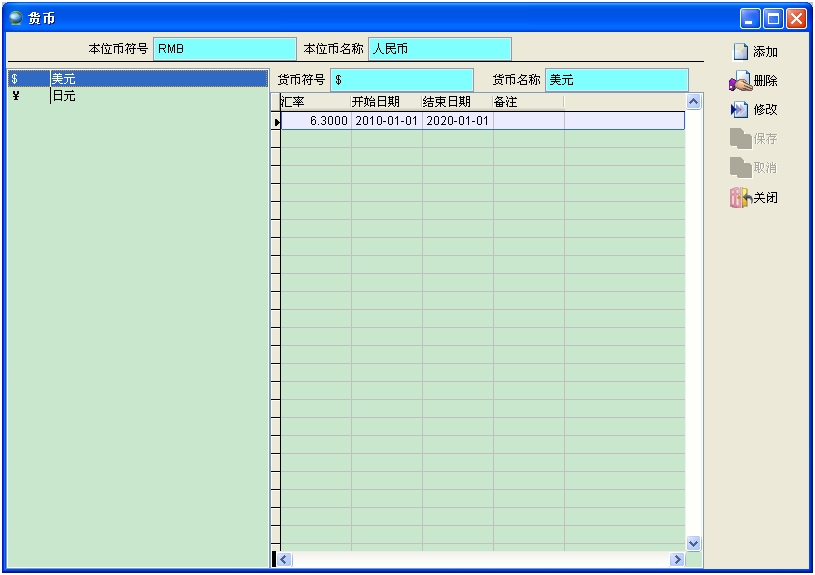Click the grid's vertical scrollbar down arrow
Viewport: 815px width, 575px height.
[694, 543]
